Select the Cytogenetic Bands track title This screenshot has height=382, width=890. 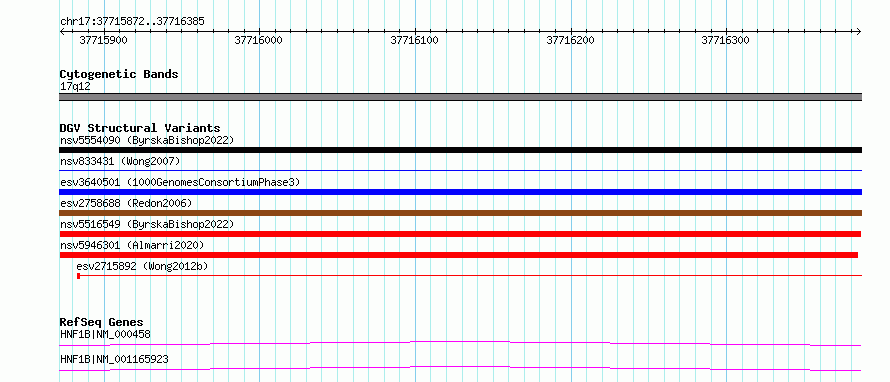[x=119, y=74]
